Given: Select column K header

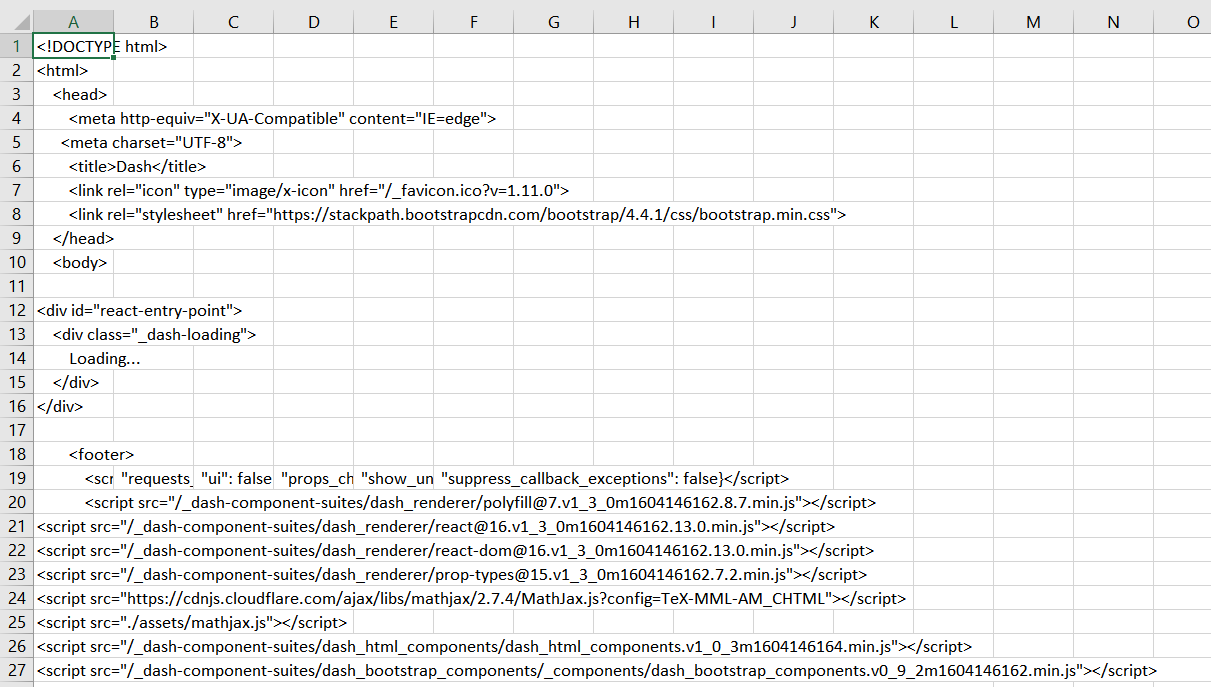Looking at the screenshot, I should tap(874, 22).
